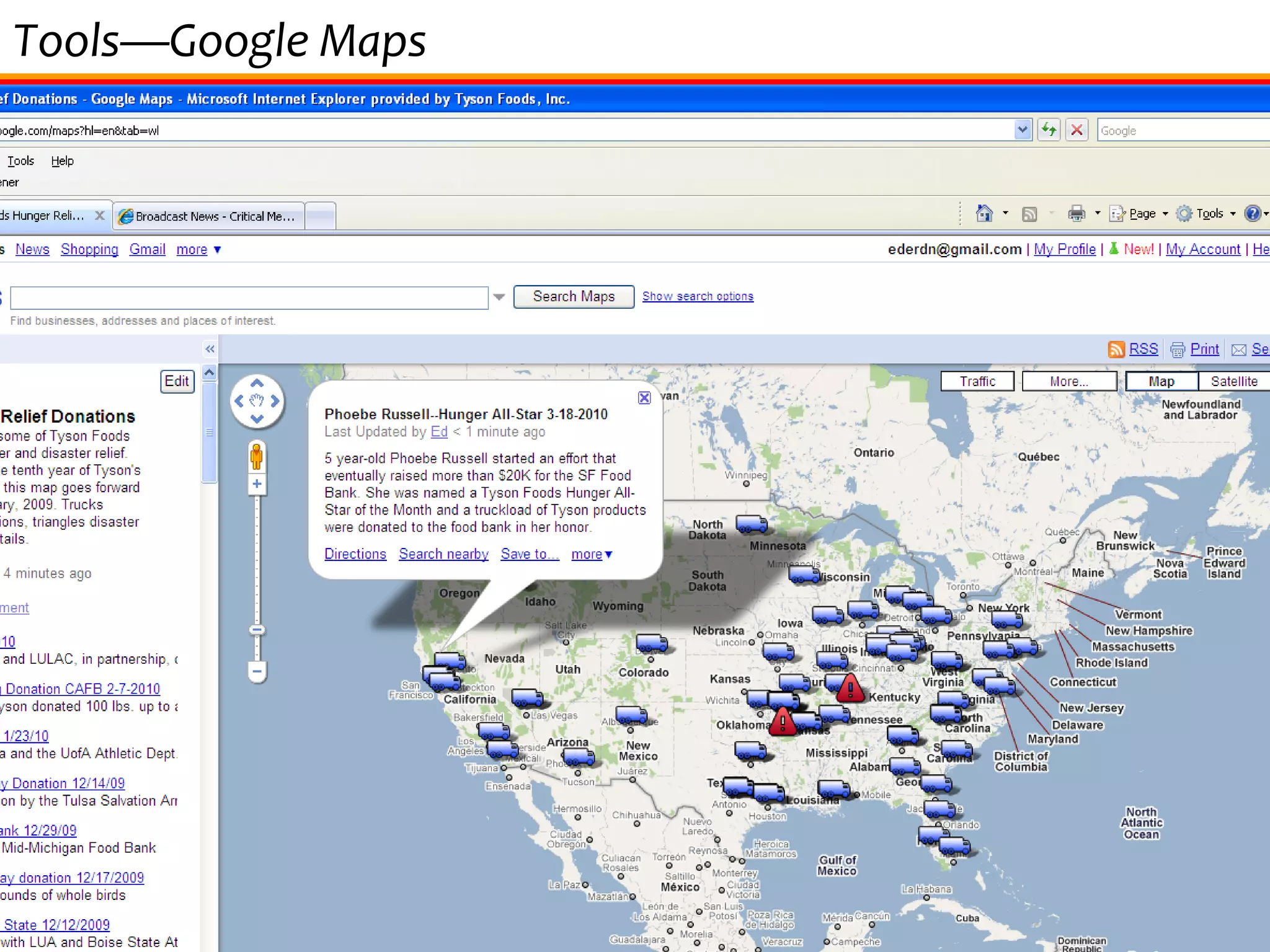
Task: Click the truck marker near Las Vegas
Action: [x=527, y=699]
